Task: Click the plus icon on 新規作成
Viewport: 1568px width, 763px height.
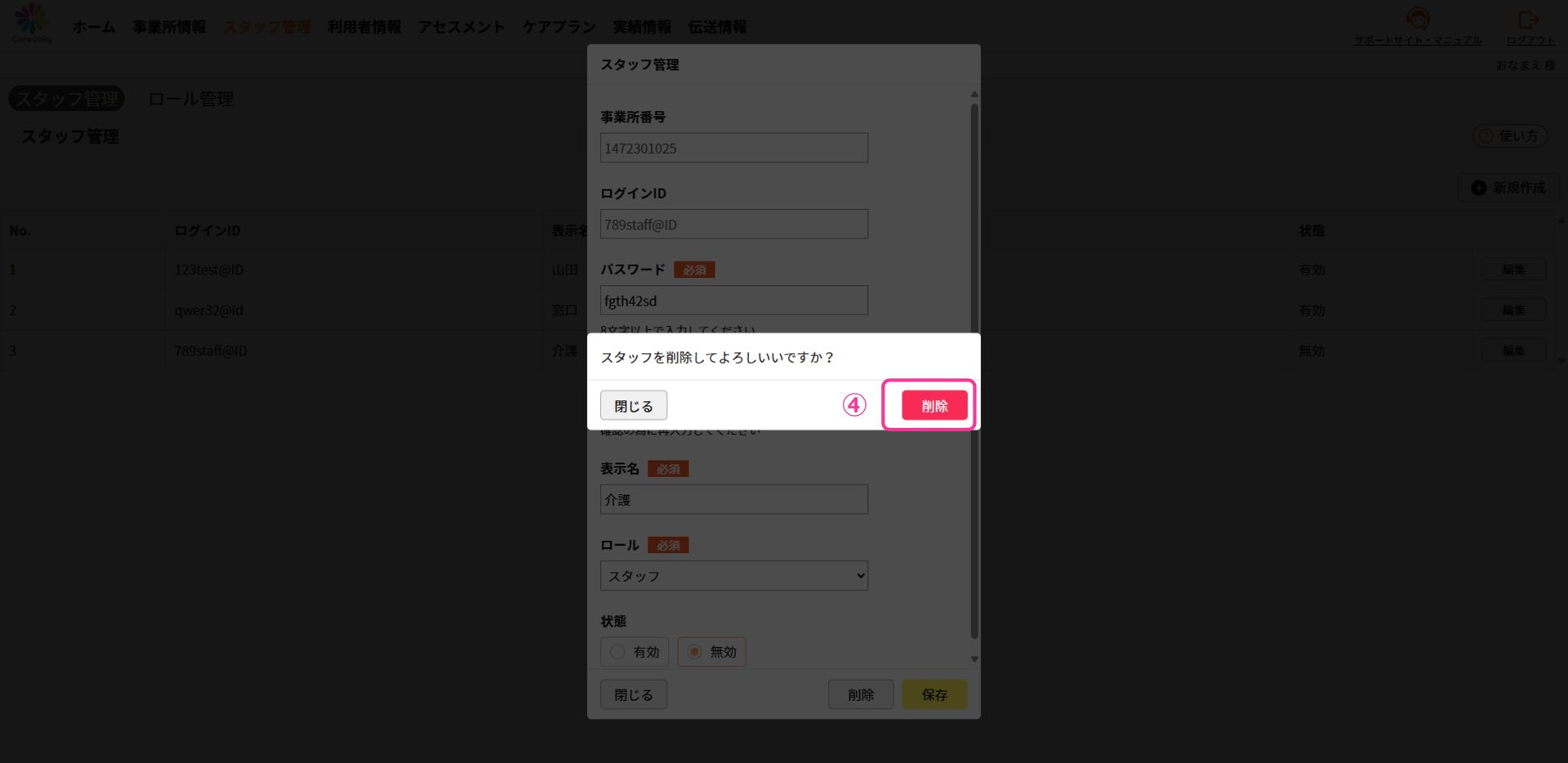Action: [x=1478, y=188]
